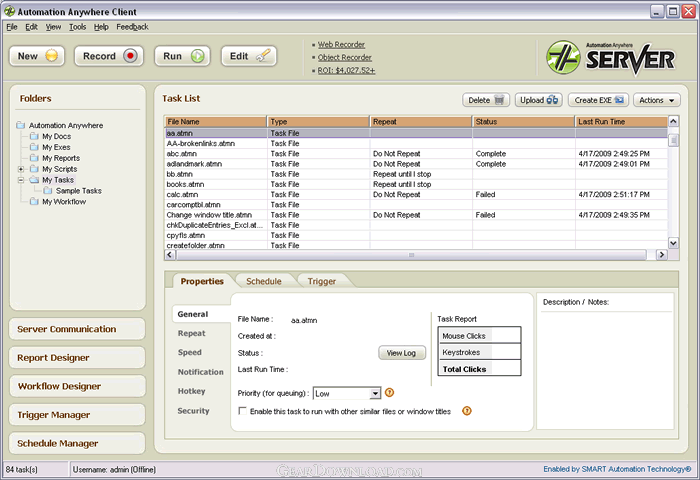Open the Edit menu
Screen dimensions: 700x480
coord(31,27)
